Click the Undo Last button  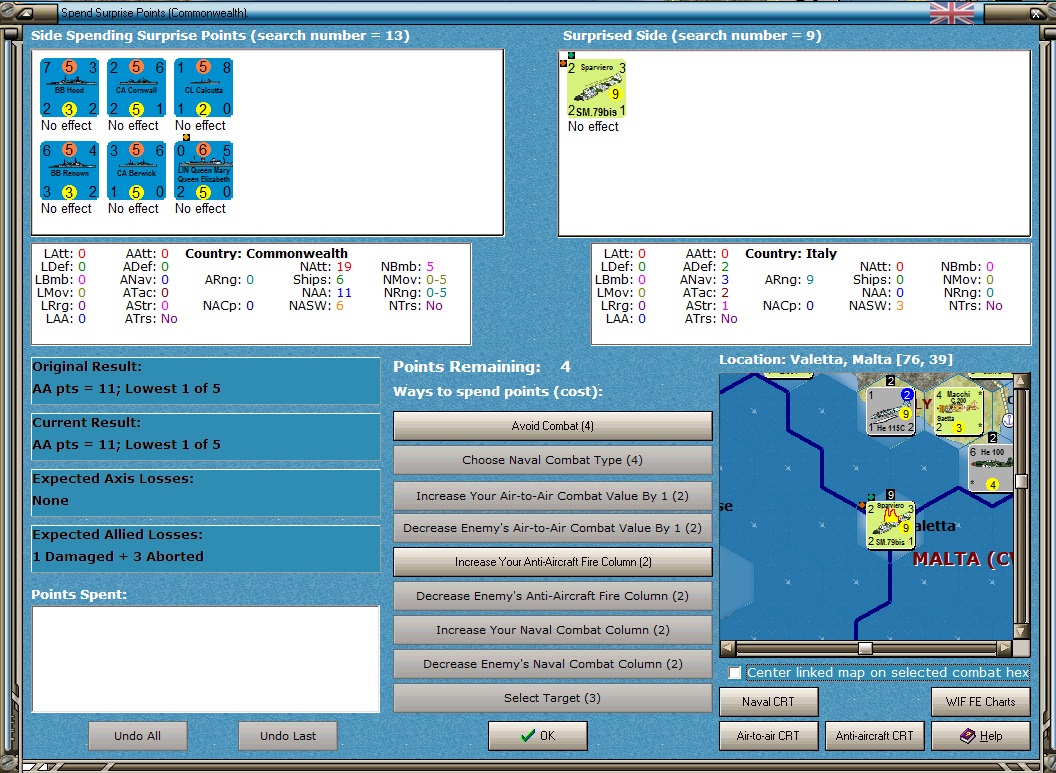point(287,736)
